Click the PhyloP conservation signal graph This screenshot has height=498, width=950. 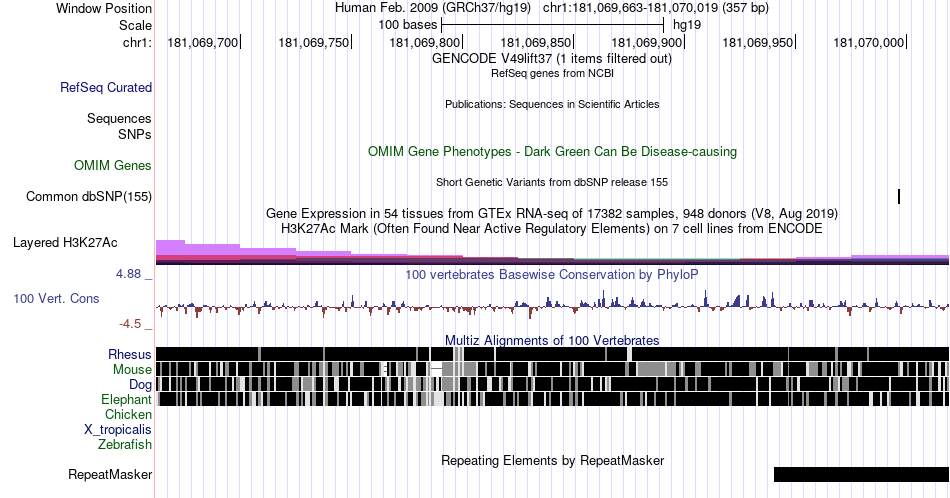552,305
